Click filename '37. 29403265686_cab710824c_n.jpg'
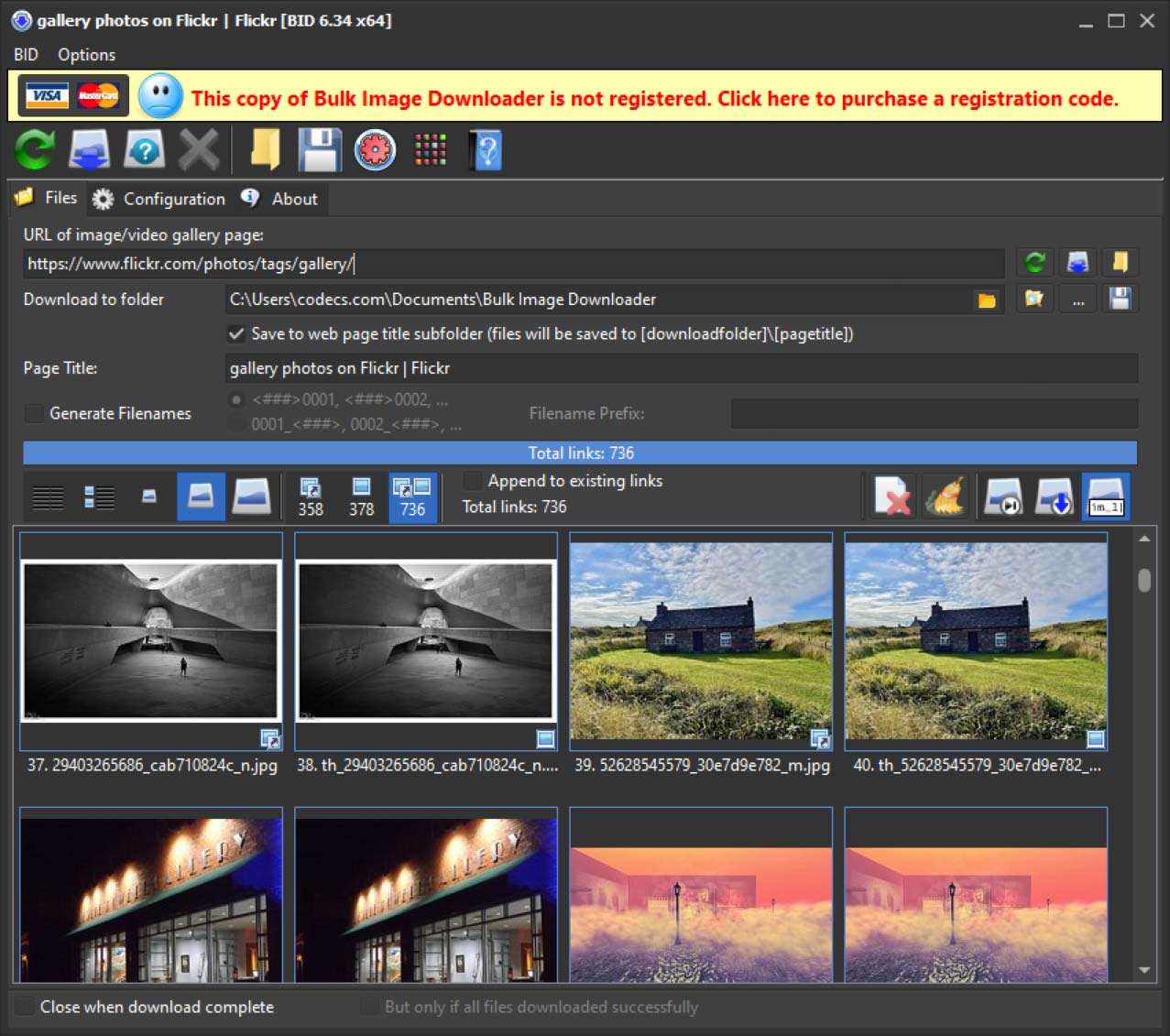The height and width of the screenshot is (1036, 1170). coord(152,765)
